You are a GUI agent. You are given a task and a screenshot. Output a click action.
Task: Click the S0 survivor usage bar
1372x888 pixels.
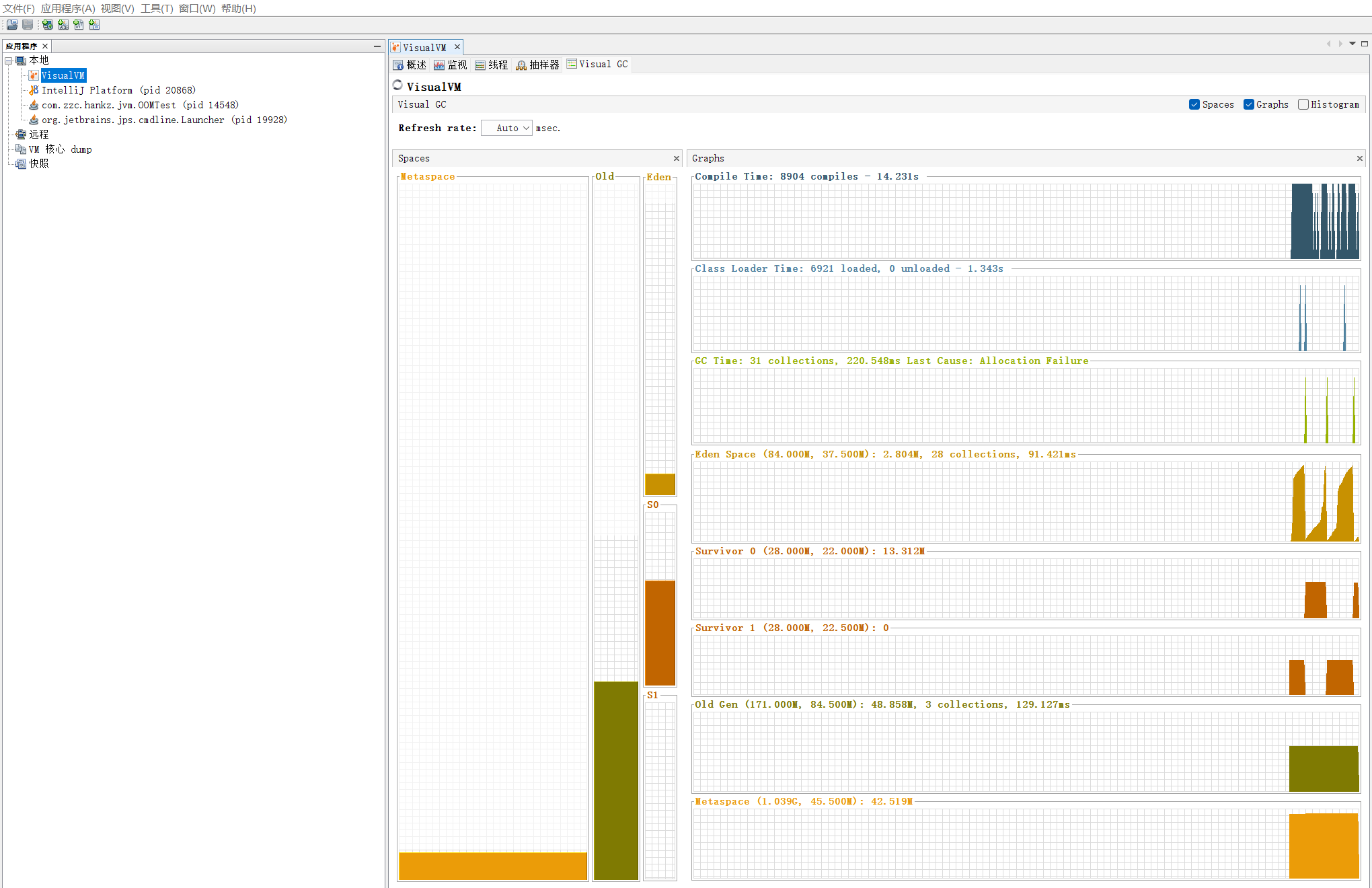(660, 633)
